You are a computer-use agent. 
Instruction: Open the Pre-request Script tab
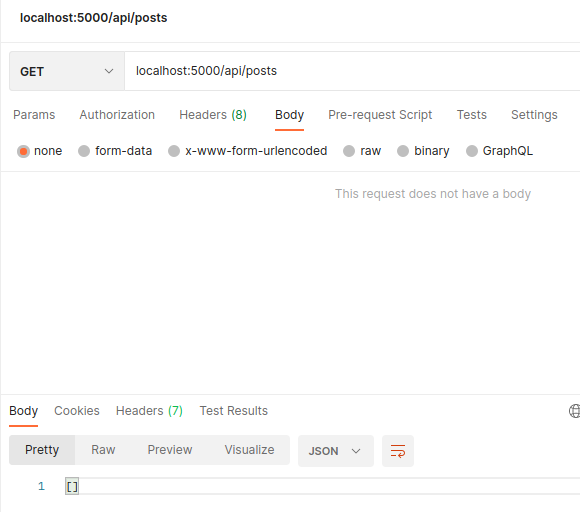point(380,115)
